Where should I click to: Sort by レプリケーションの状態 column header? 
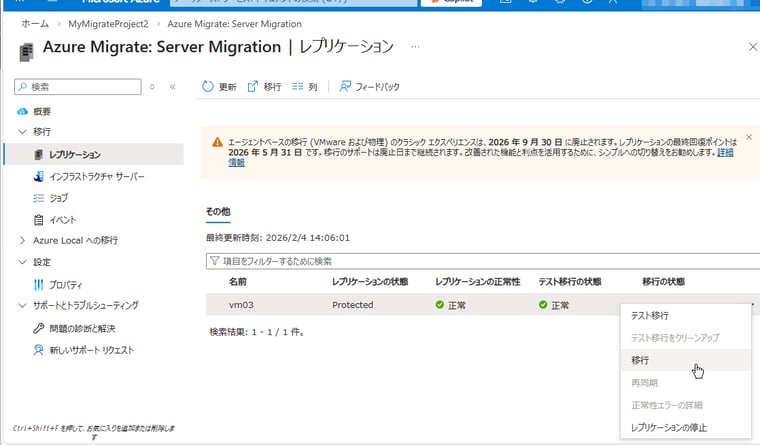(370, 282)
